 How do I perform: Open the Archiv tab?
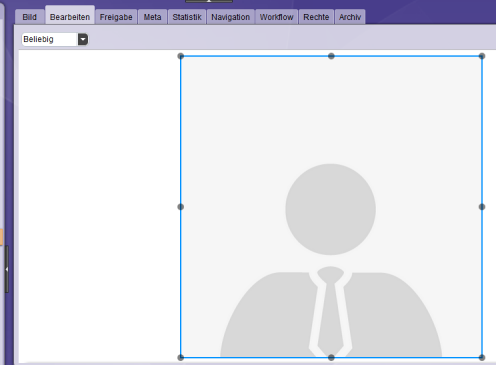[x=350, y=17]
